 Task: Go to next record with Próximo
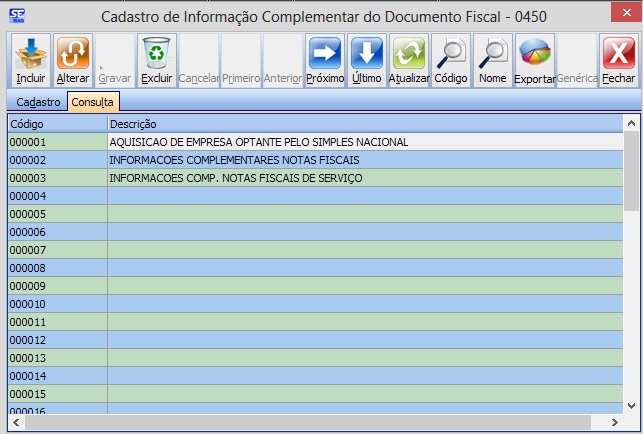pyautogui.click(x=325, y=59)
